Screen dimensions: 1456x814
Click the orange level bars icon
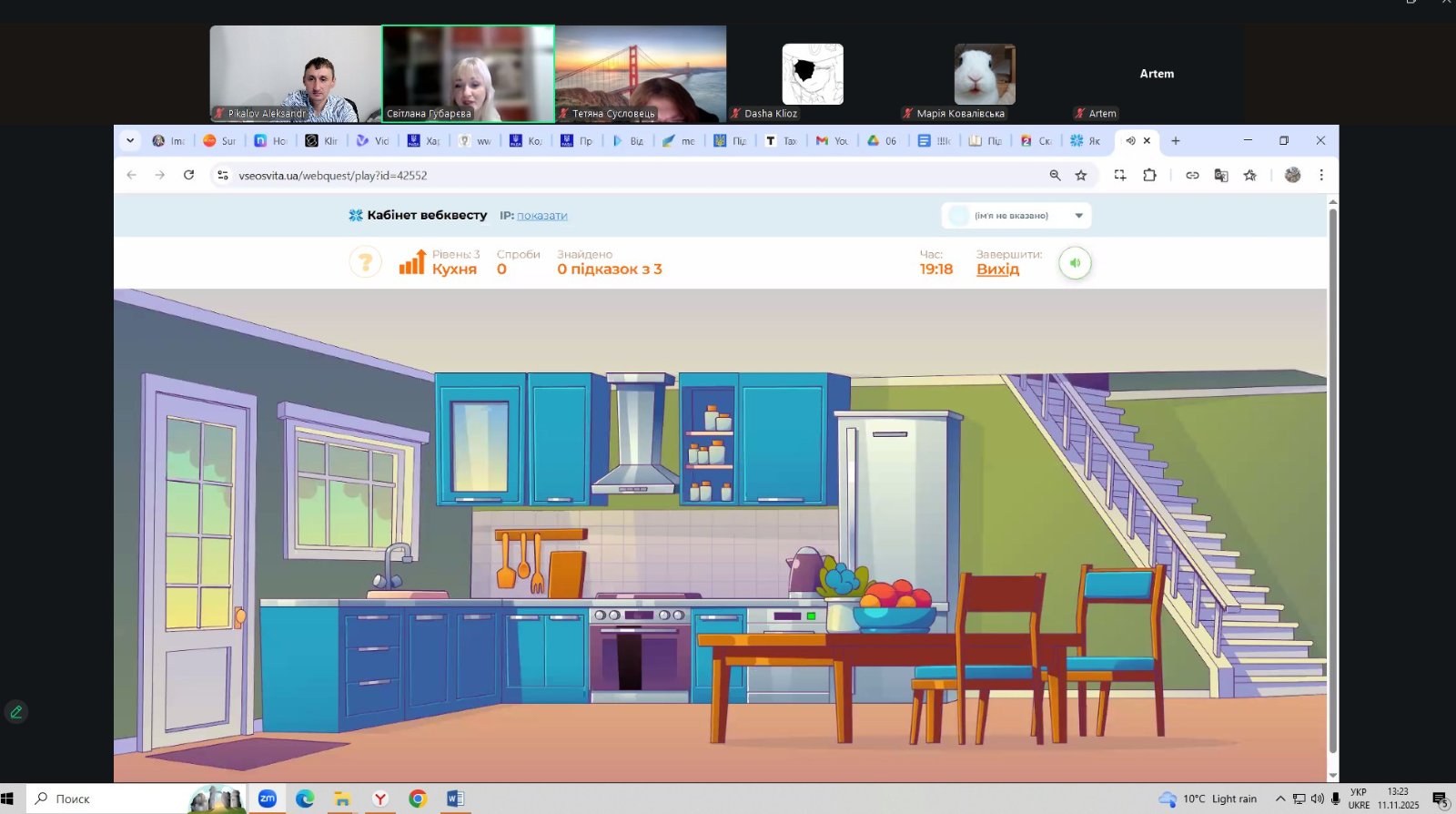pyautogui.click(x=412, y=262)
